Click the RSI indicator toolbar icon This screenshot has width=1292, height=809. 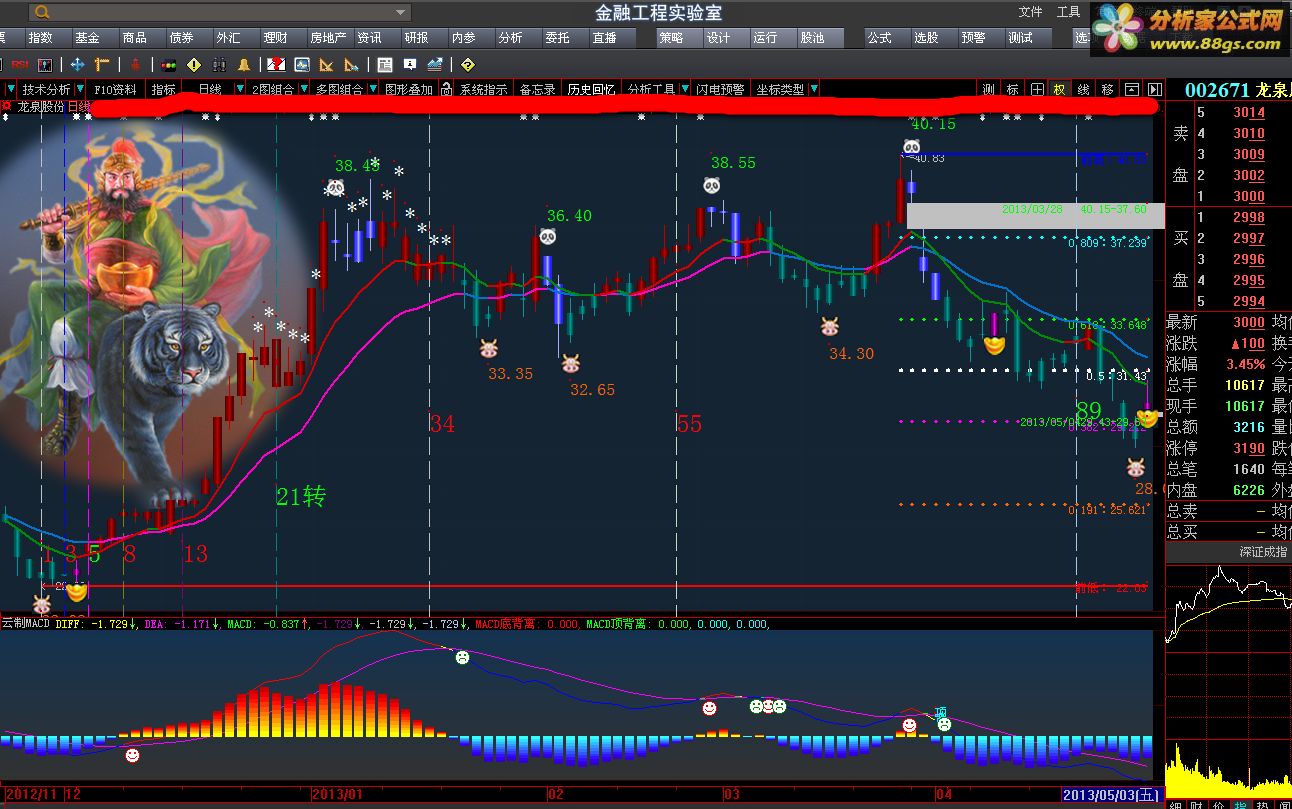(20, 64)
